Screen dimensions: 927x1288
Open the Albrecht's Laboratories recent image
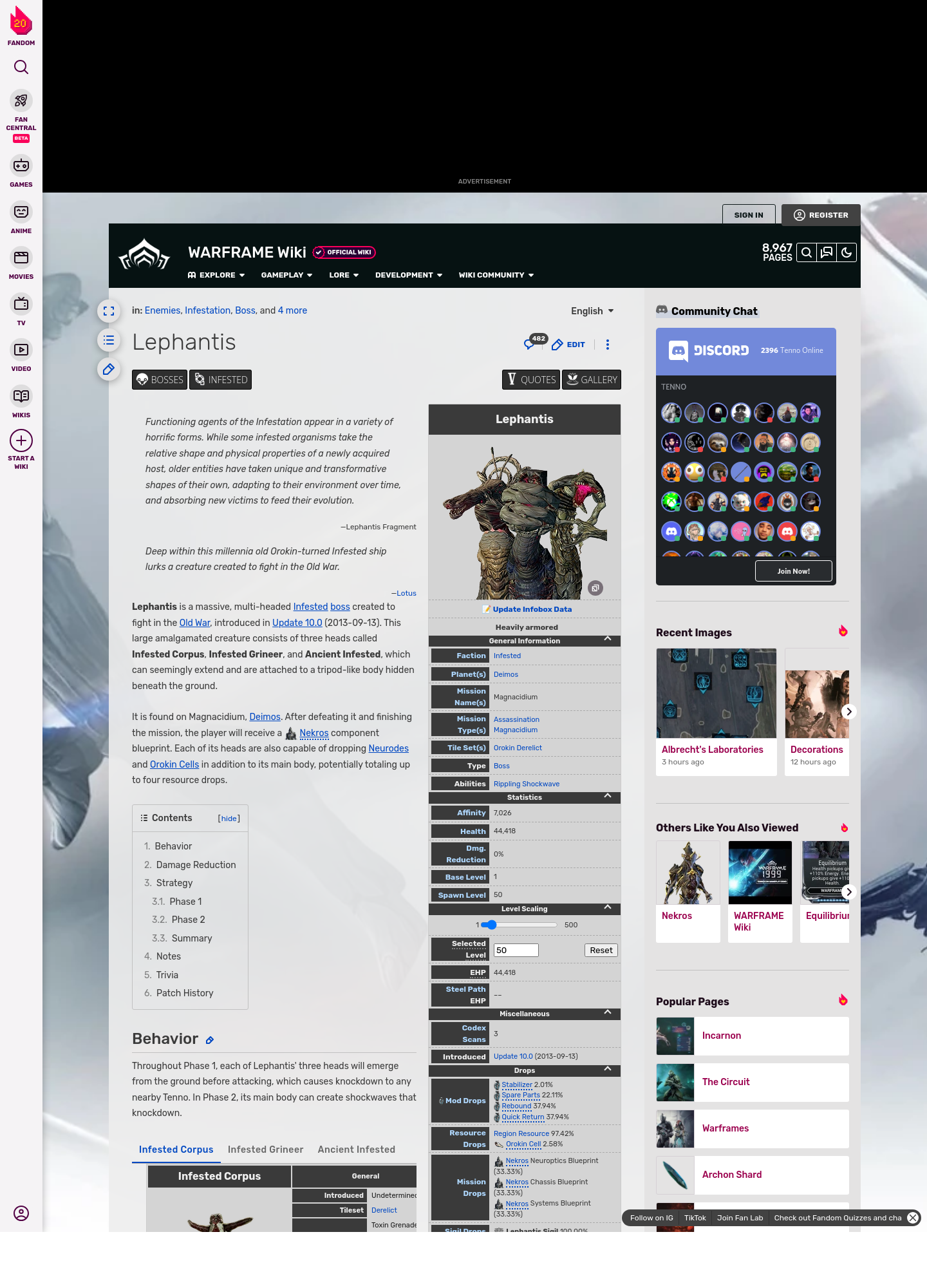[716, 712]
